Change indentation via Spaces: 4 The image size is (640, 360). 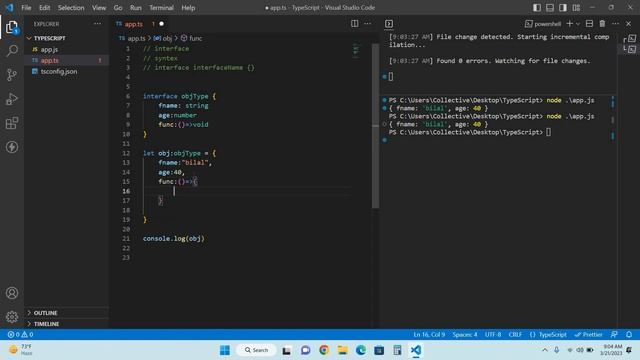pos(464,334)
